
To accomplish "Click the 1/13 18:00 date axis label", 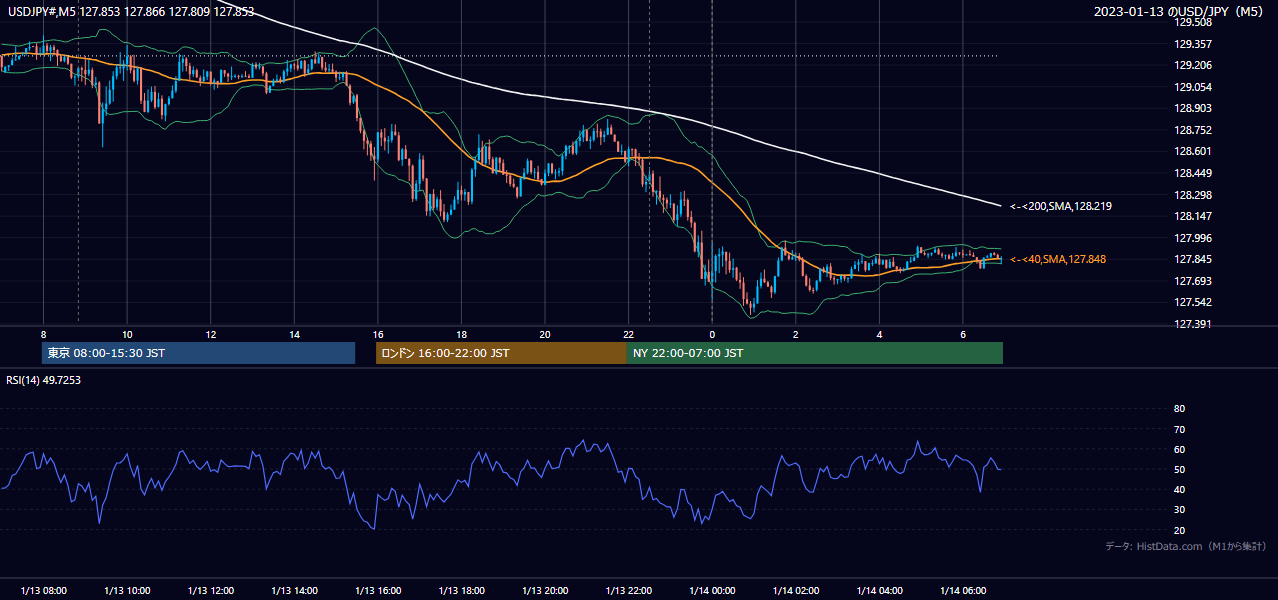I will point(461,591).
